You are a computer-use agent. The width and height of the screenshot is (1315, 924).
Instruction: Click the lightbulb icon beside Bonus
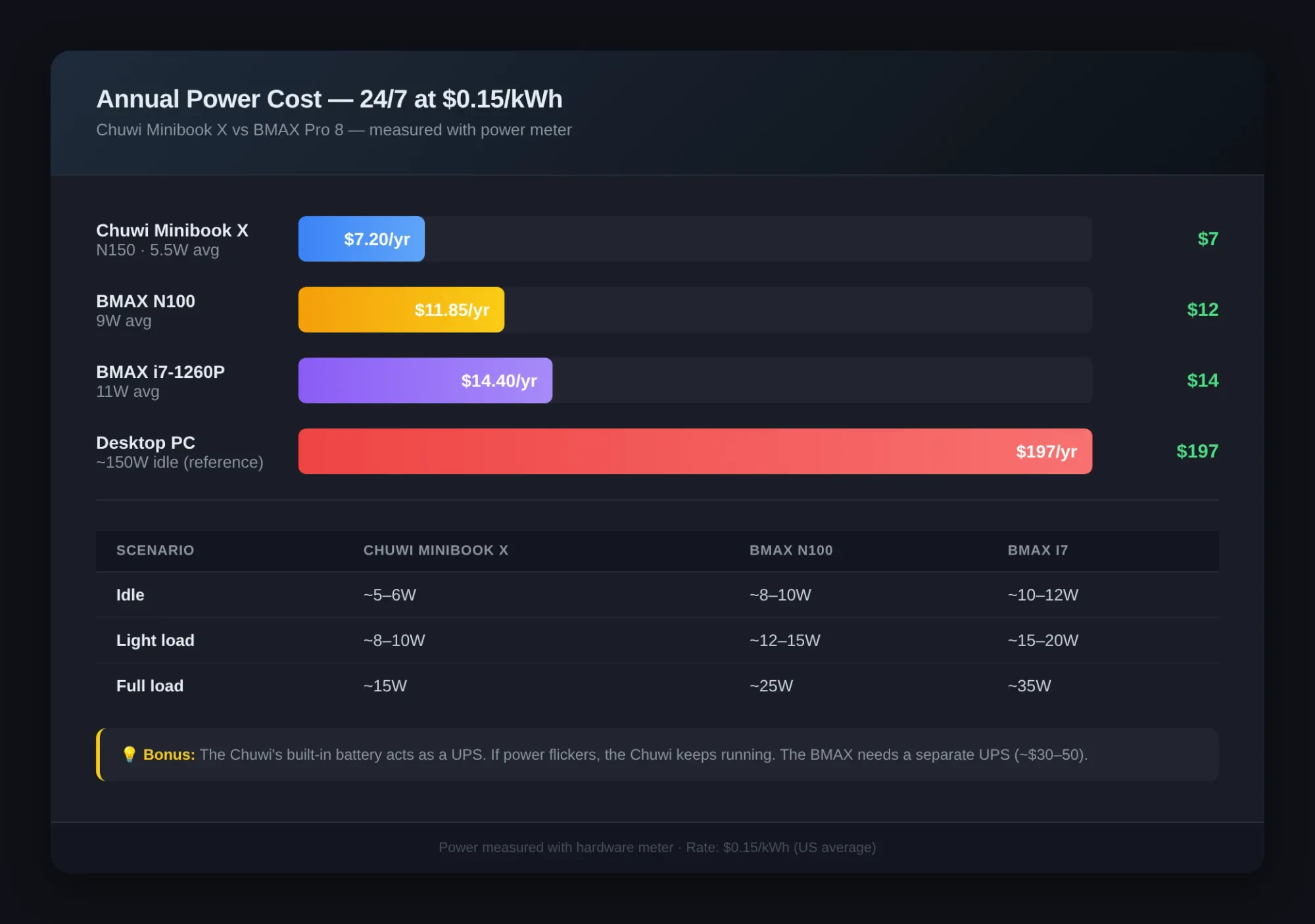[130, 754]
